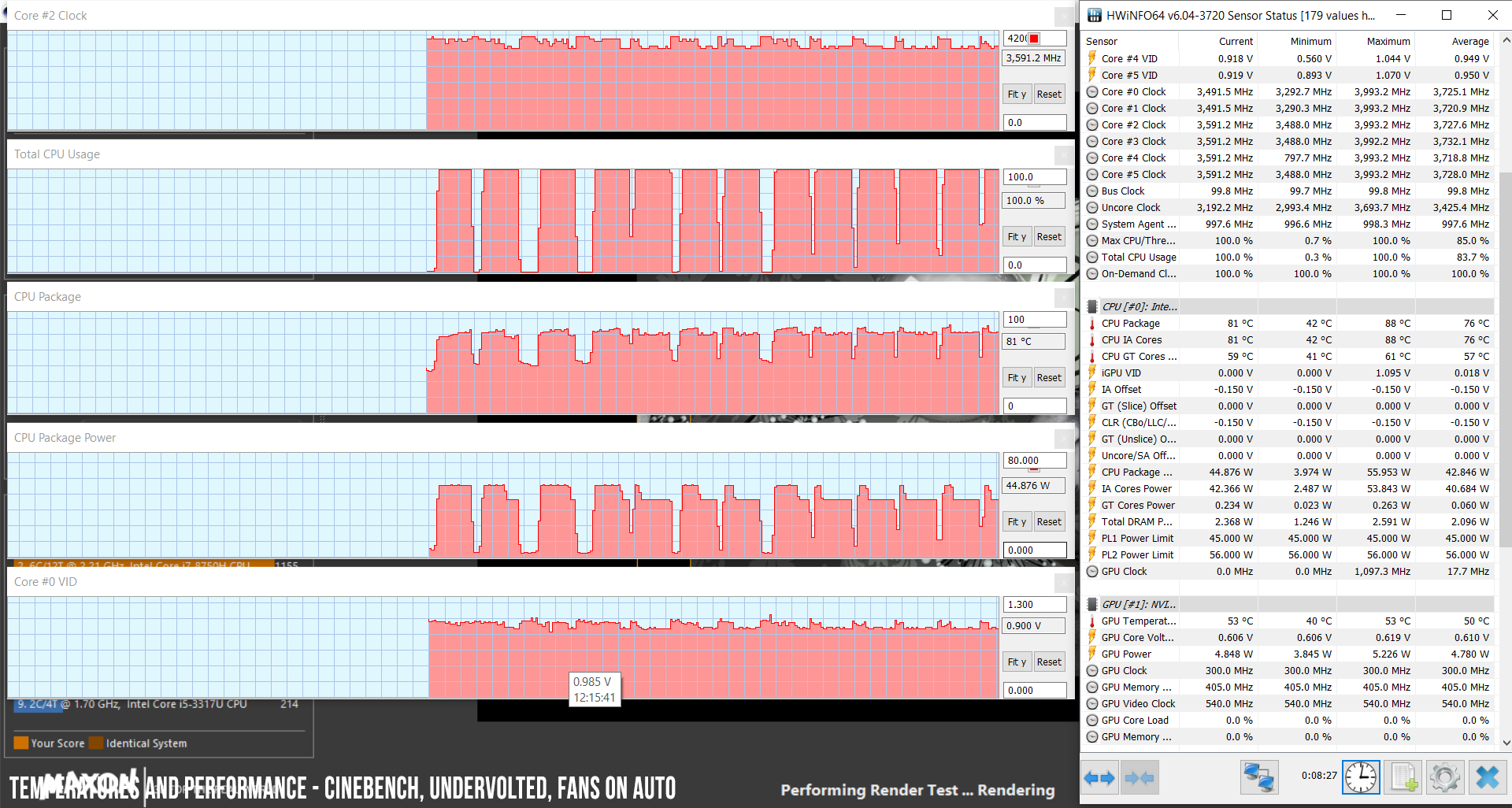This screenshot has height=808, width=1512.
Task: Click the lightning icon beside Total DRAM Power
Action: point(1092,521)
